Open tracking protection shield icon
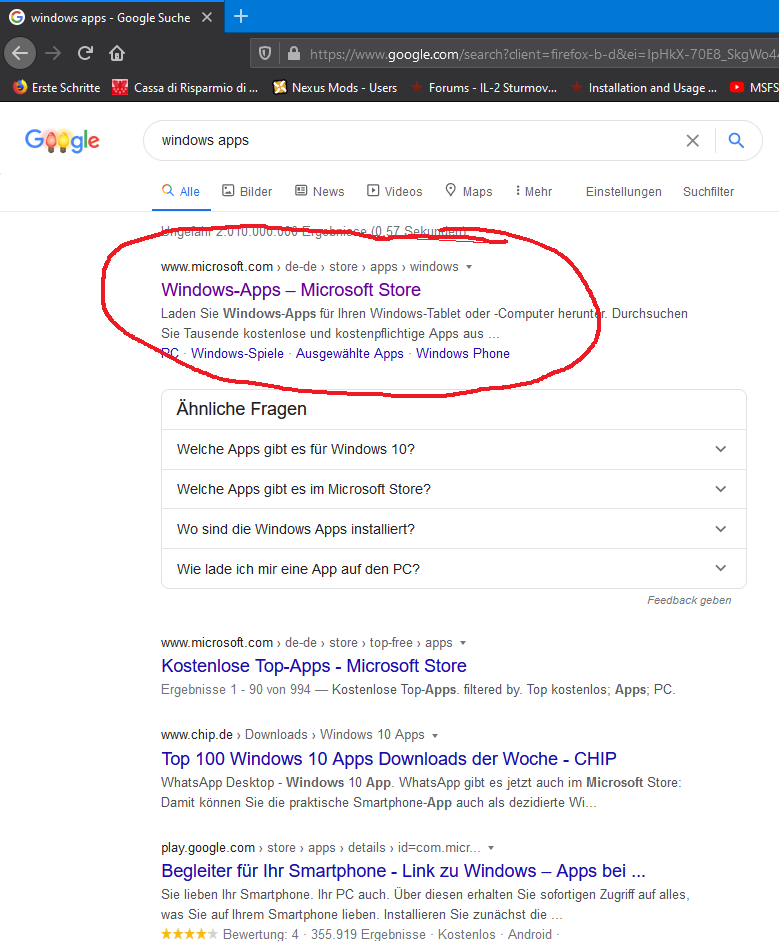Viewport: 779px width, 941px height. (265, 53)
